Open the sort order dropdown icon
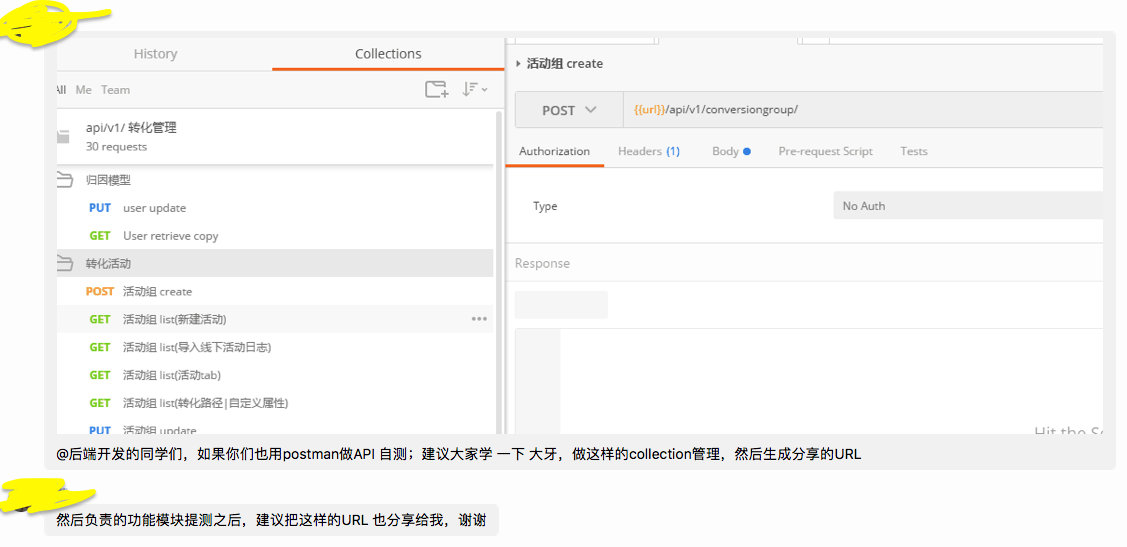Viewport: 1127px width, 547px height. click(474, 89)
